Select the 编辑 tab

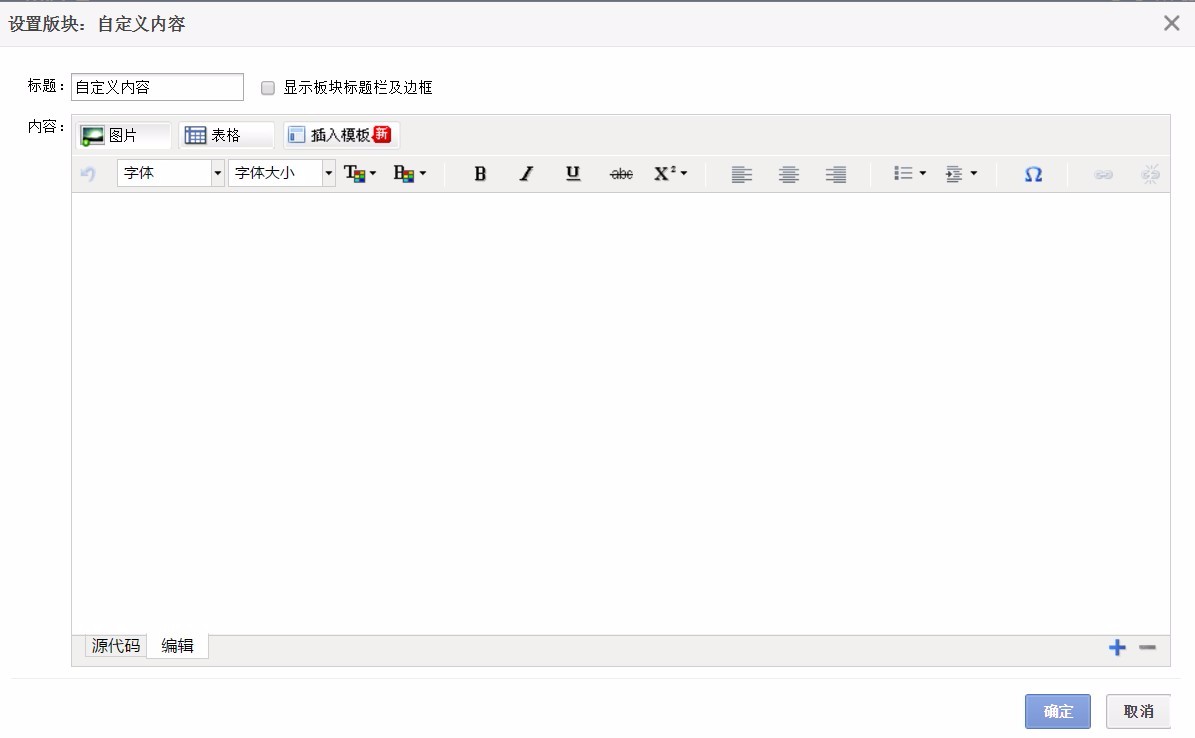[177, 646]
